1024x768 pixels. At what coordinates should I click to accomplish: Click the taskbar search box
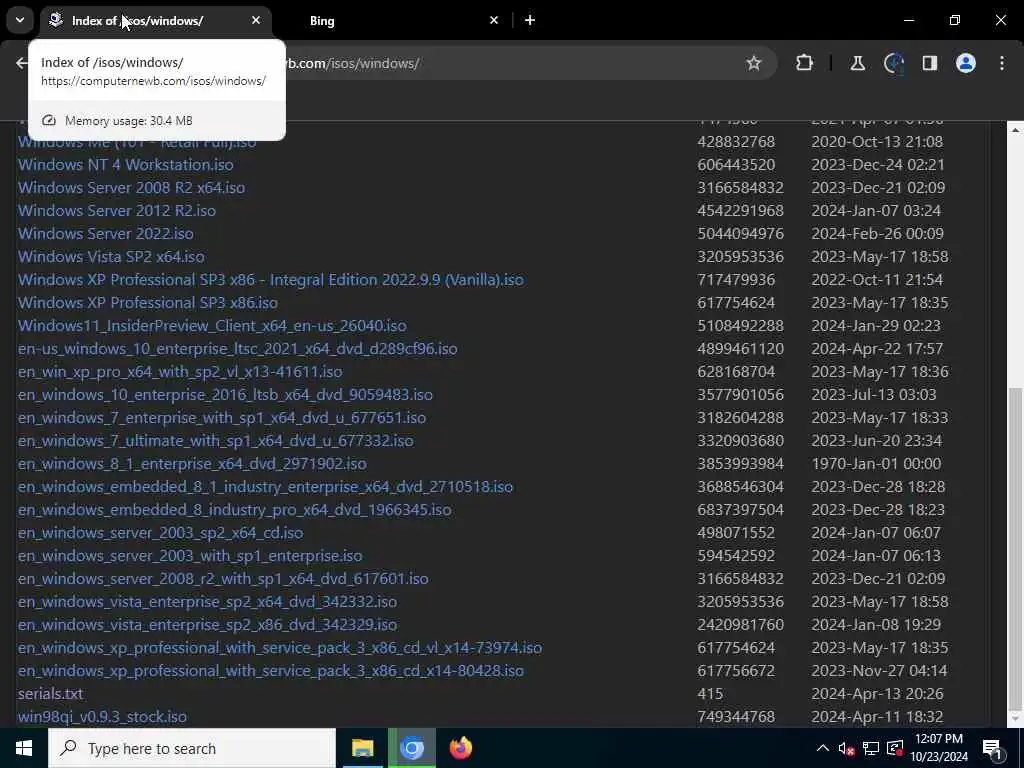point(192,748)
